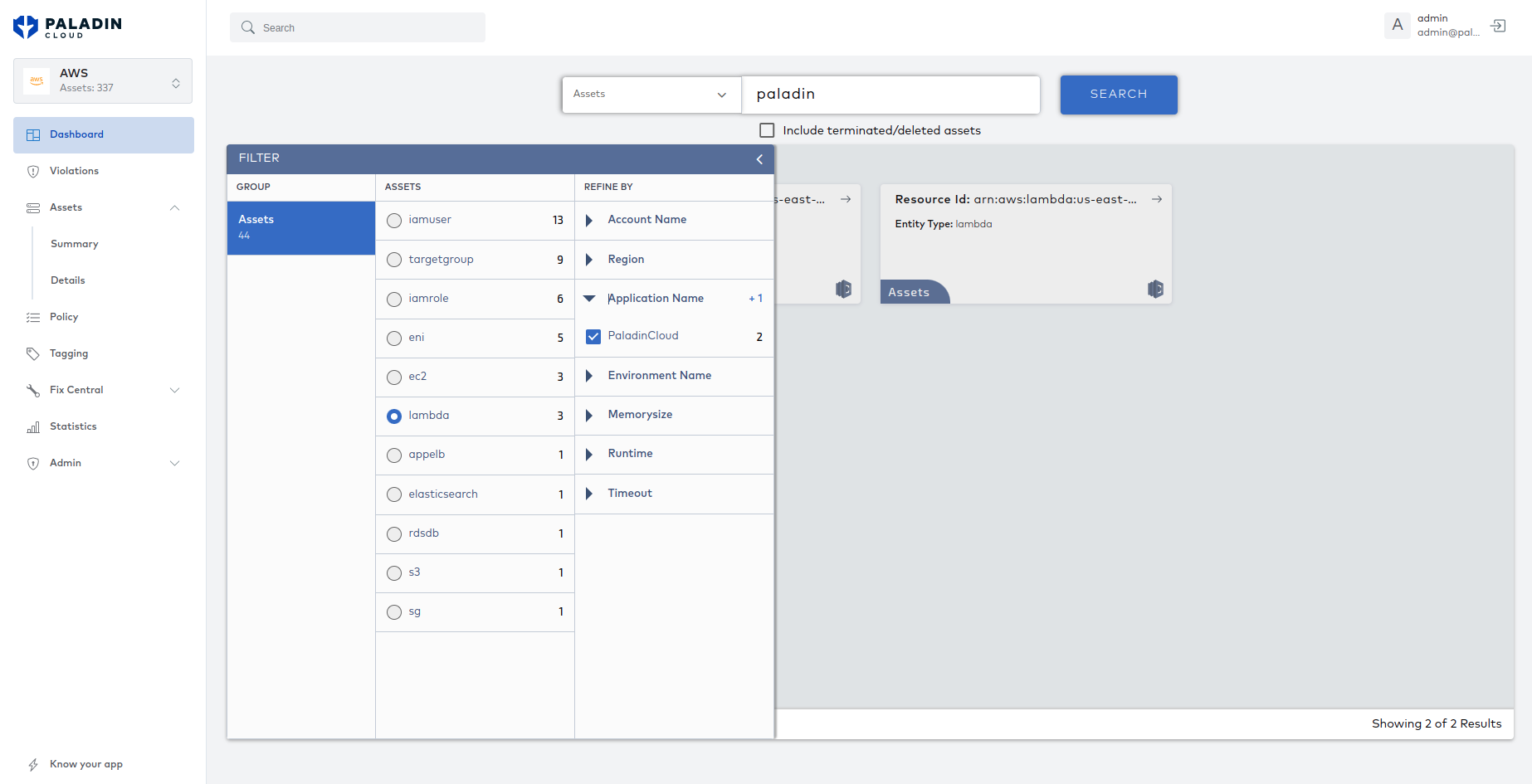Open Assets Summary submenu item
1532x784 pixels.
pos(75,244)
